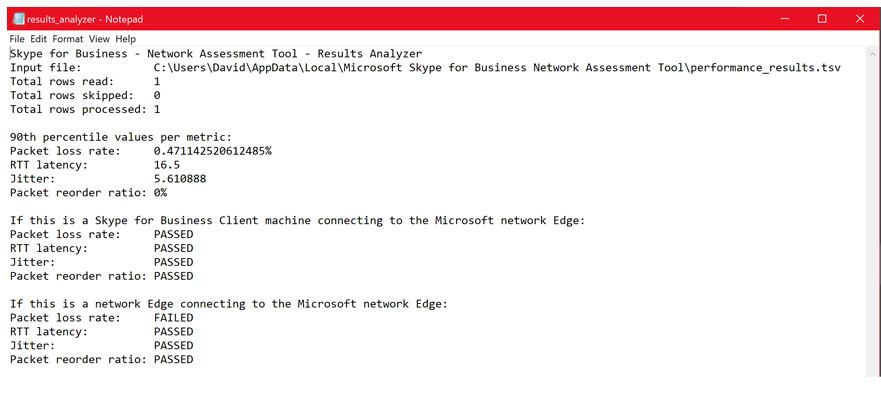Image resolution: width=881 pixels, height=394 pixels.
Task: Click the vertical scrollbar up arrow
Action: tap(873, 54)
